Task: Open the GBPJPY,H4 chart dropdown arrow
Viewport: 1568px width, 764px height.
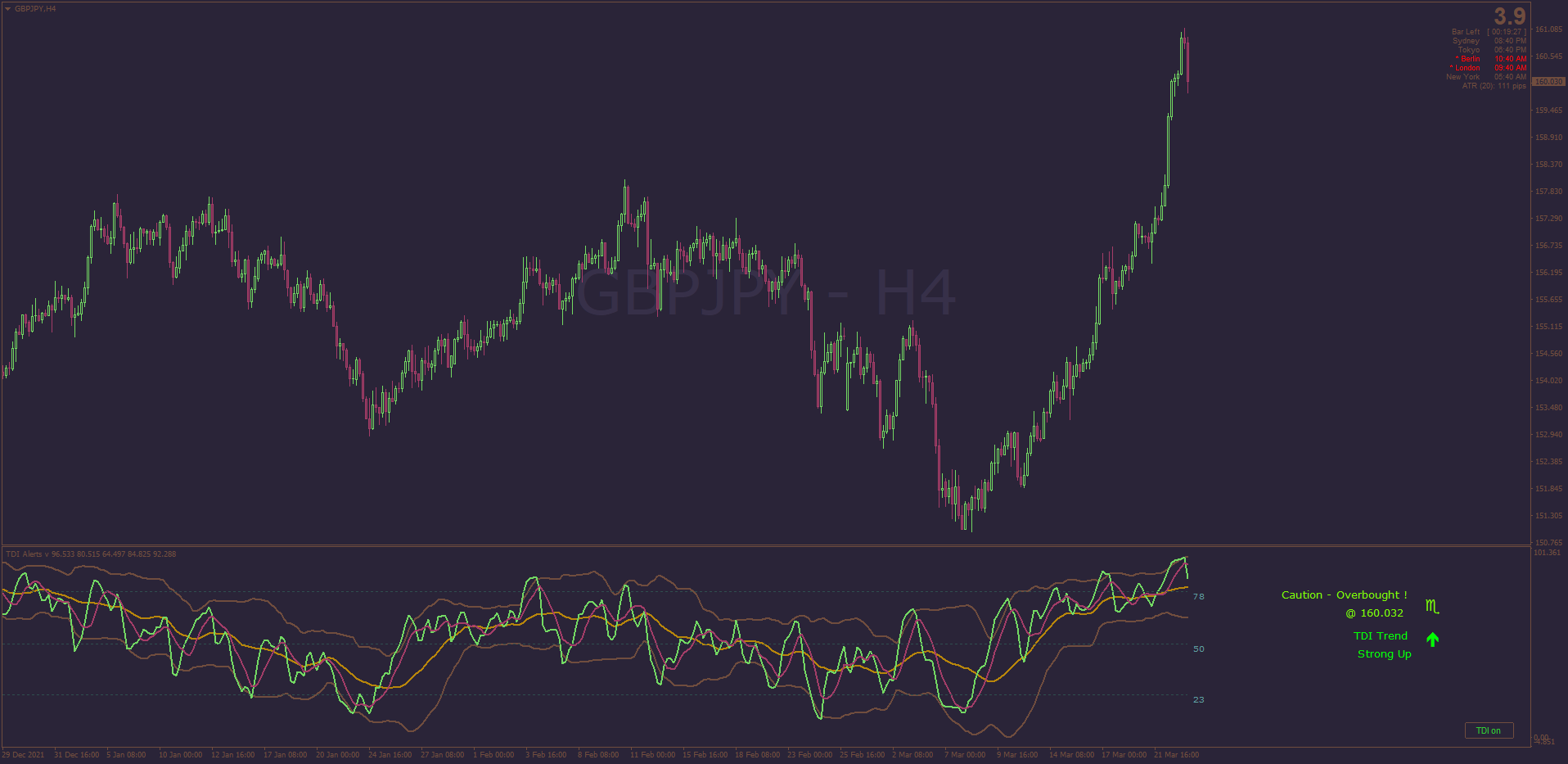Action: 8,9
